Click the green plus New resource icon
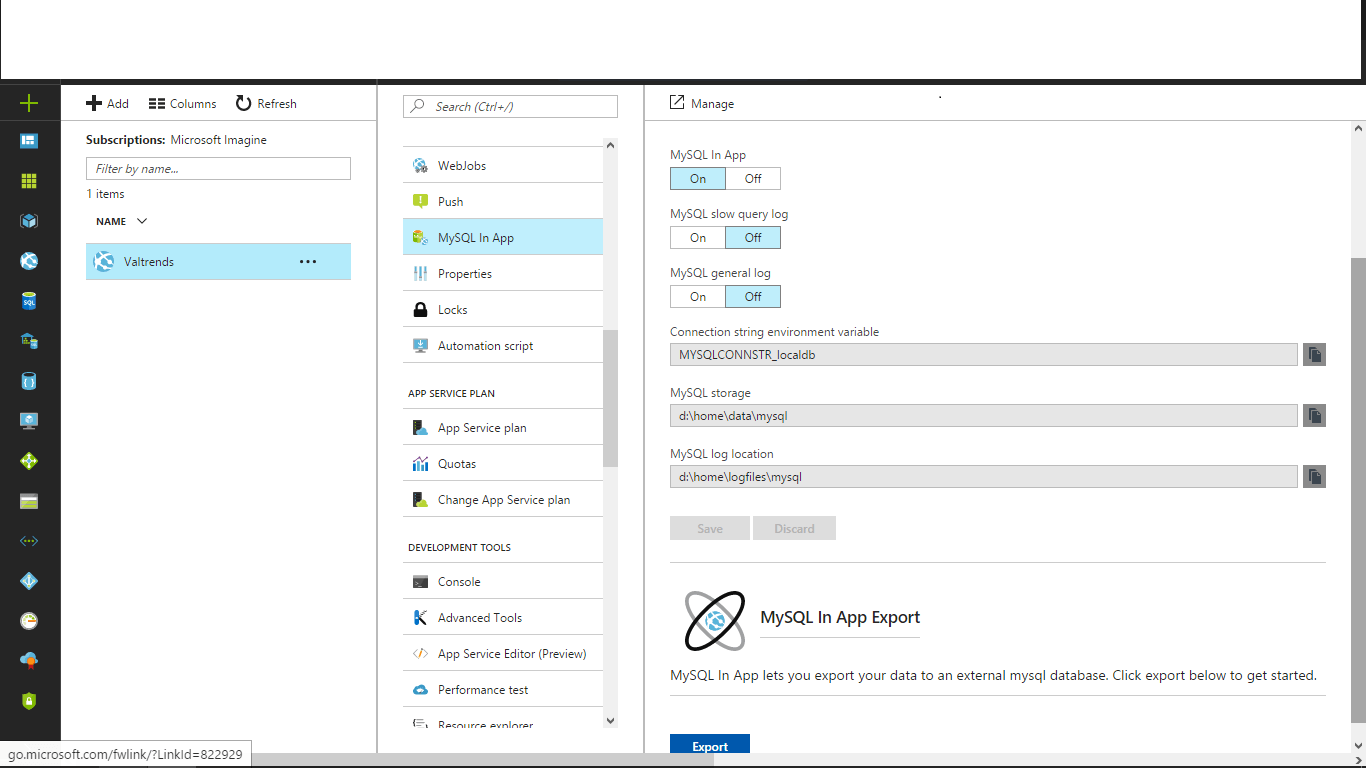Viewport: 1366px width, 768px height. point(29,103)
